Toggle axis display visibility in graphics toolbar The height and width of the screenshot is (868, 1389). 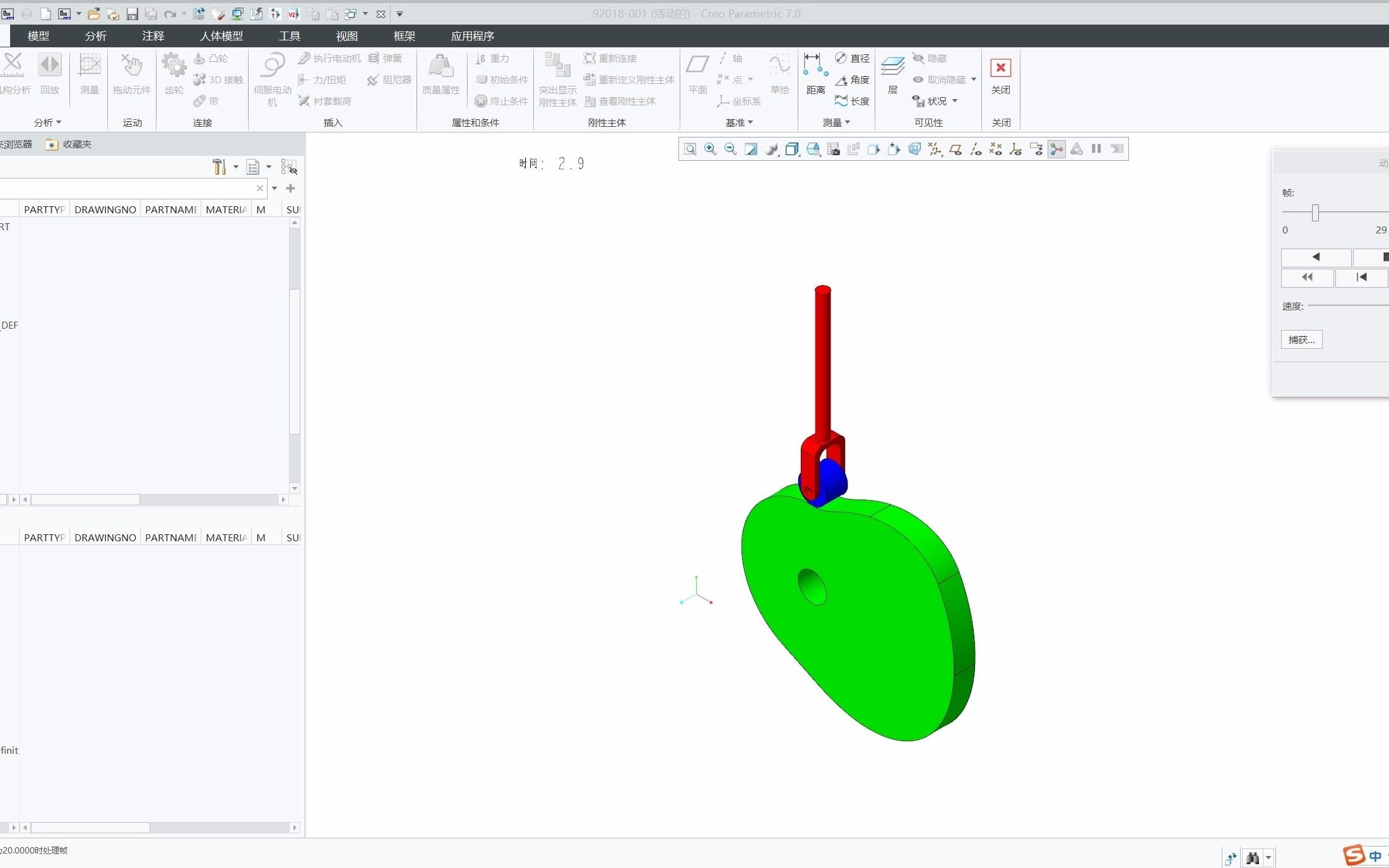(x=975, y=149)
